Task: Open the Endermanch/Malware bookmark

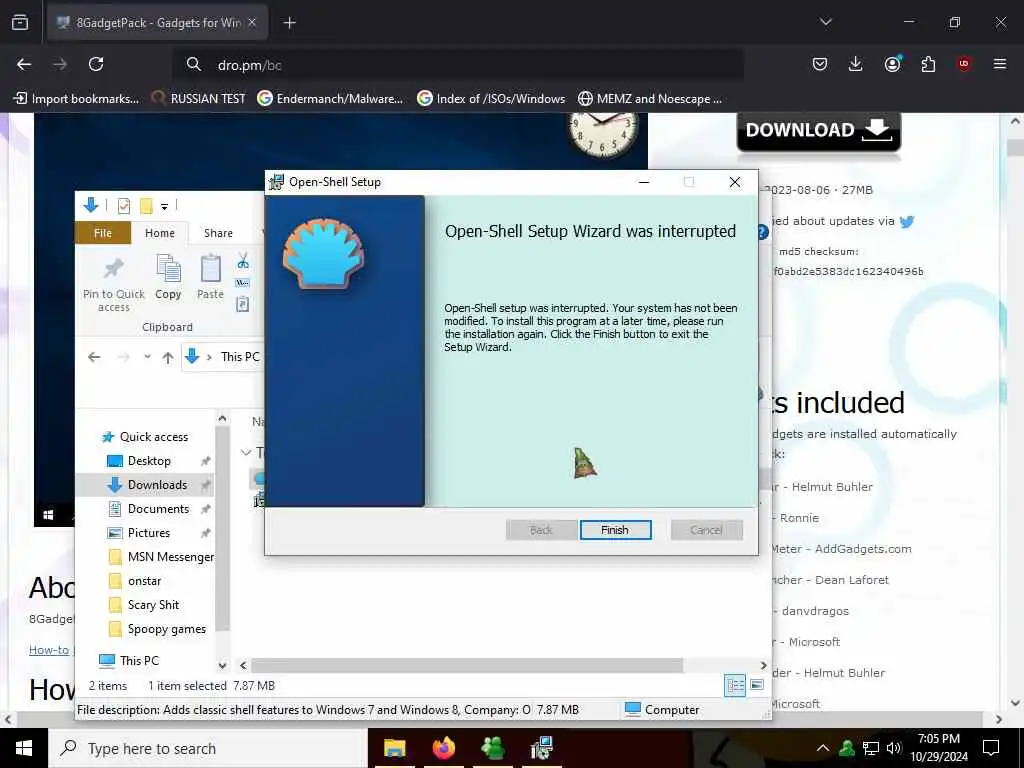Action: point(330,99)
